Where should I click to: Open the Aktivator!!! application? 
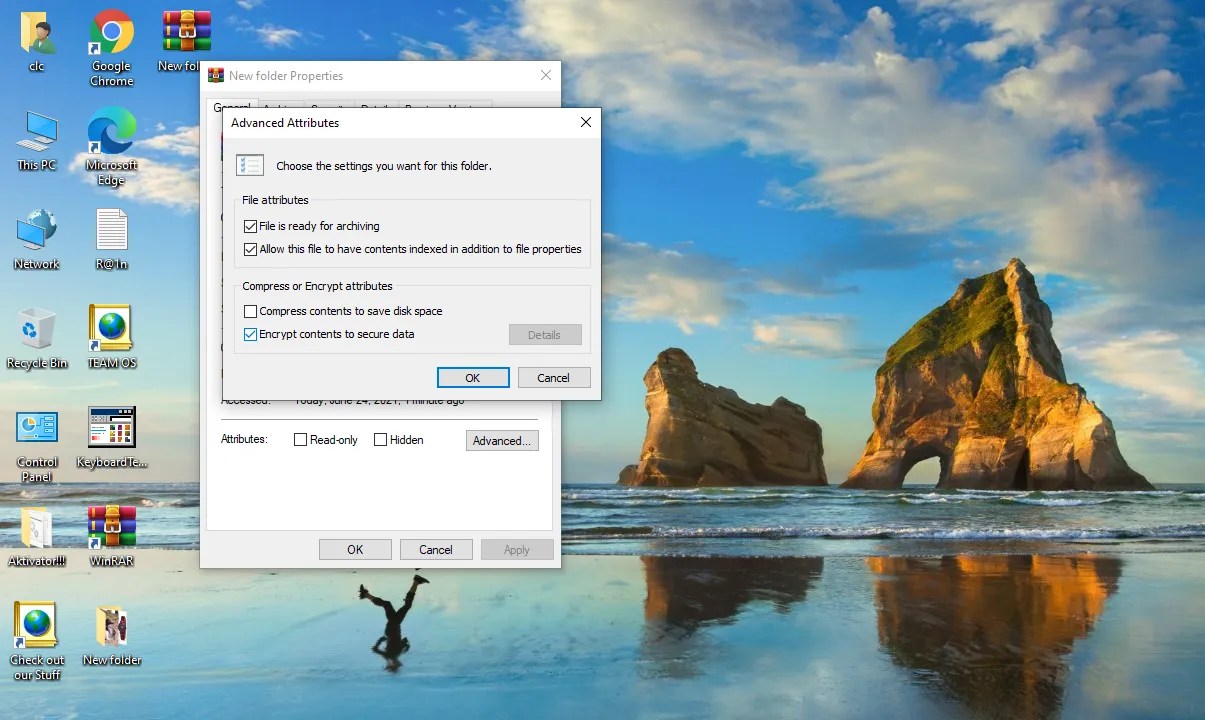point(36,527)
